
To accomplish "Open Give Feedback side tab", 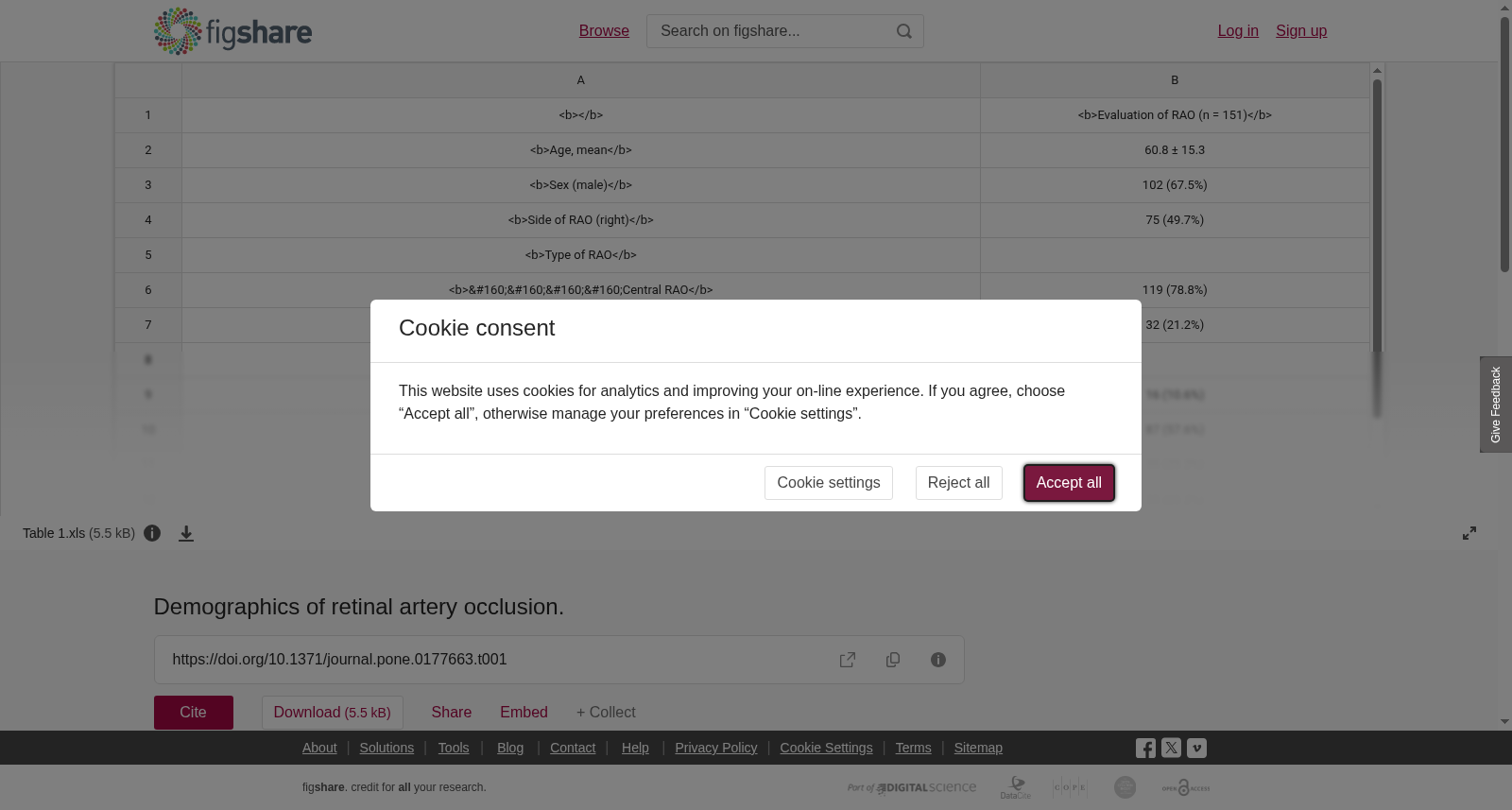I will (x=1496, y=405).
